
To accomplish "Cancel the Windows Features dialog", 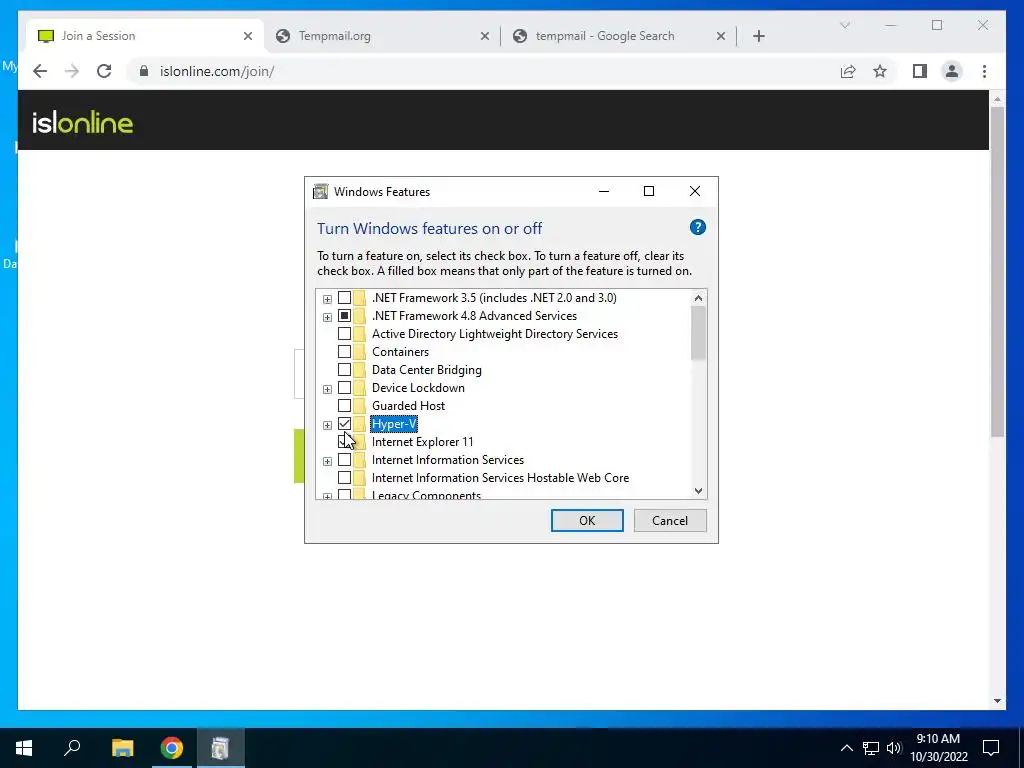I will pos(670,520).
